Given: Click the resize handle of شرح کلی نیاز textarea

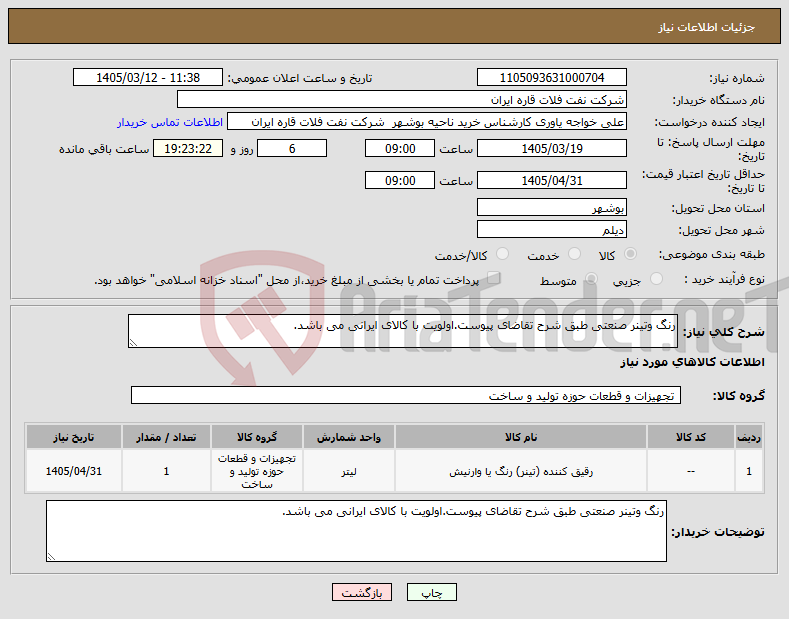Looking at the screenshot, I should click(x=133, y=343).
